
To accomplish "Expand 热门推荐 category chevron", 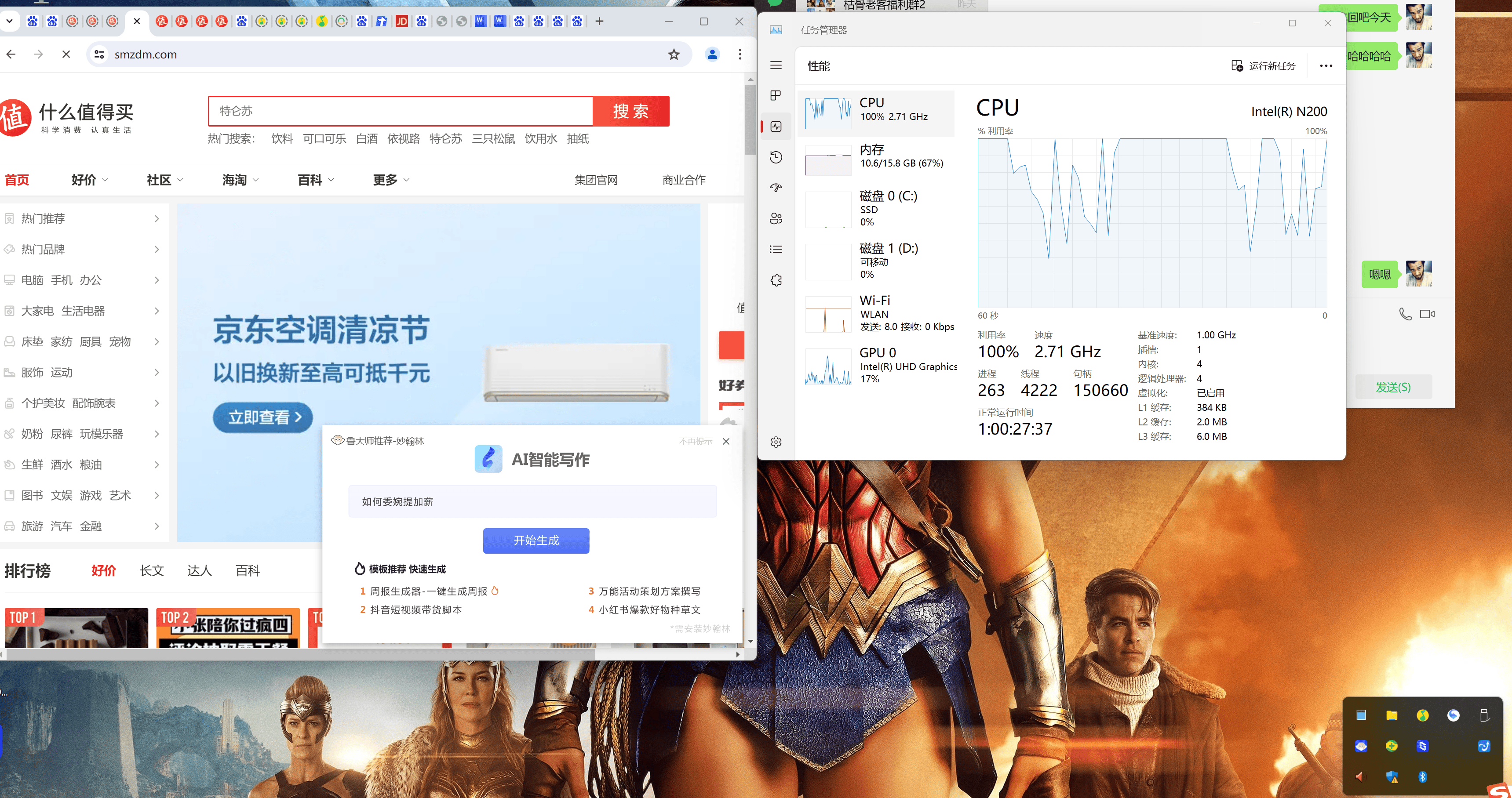I will click(157, 219).
